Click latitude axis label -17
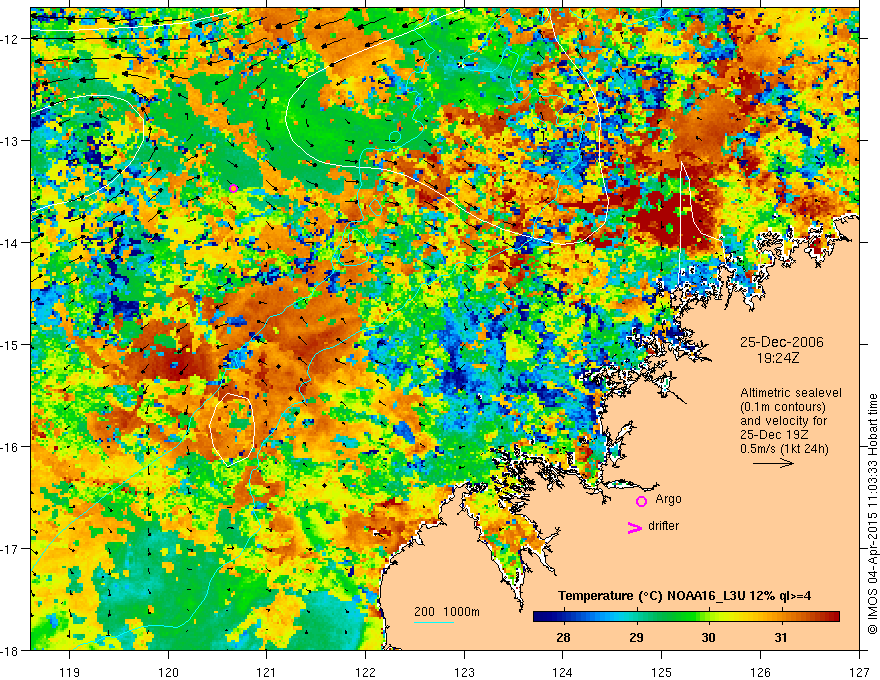This screenshot has width=880, height=680. [x=11, y=549]
